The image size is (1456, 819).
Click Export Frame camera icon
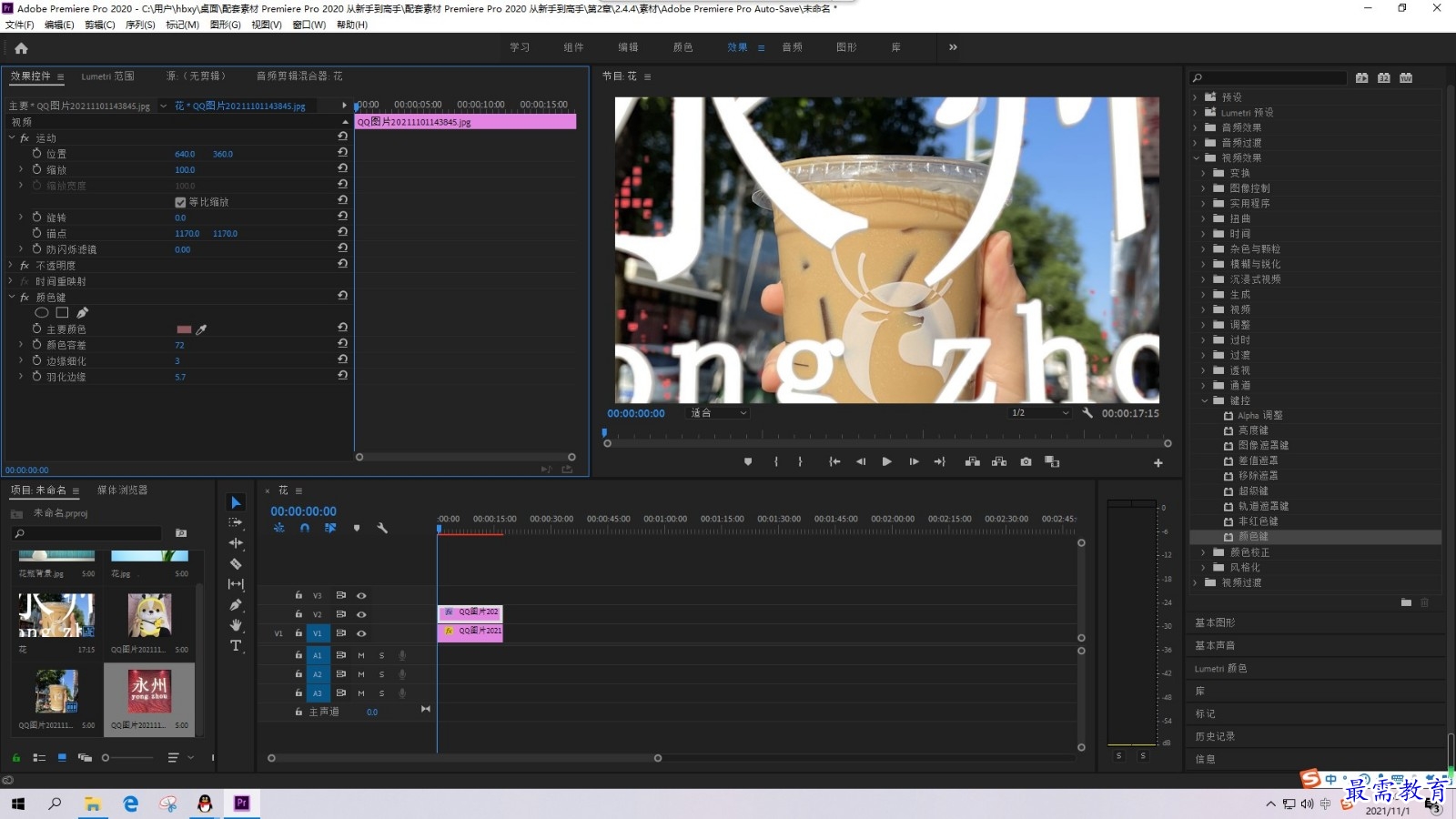click(1026, 462)
